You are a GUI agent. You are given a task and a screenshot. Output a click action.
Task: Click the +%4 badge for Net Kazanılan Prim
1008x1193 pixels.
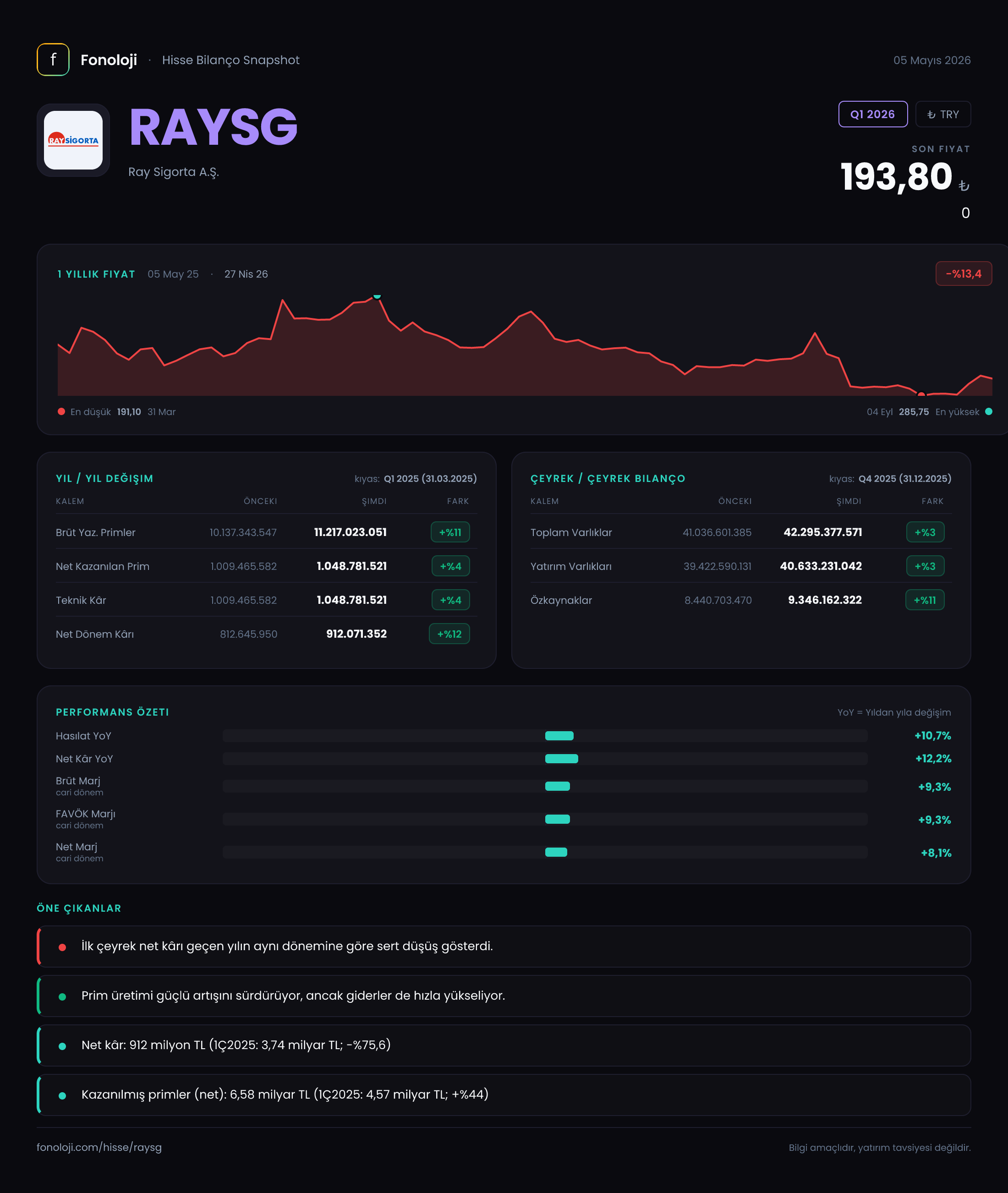click(450, 566)
